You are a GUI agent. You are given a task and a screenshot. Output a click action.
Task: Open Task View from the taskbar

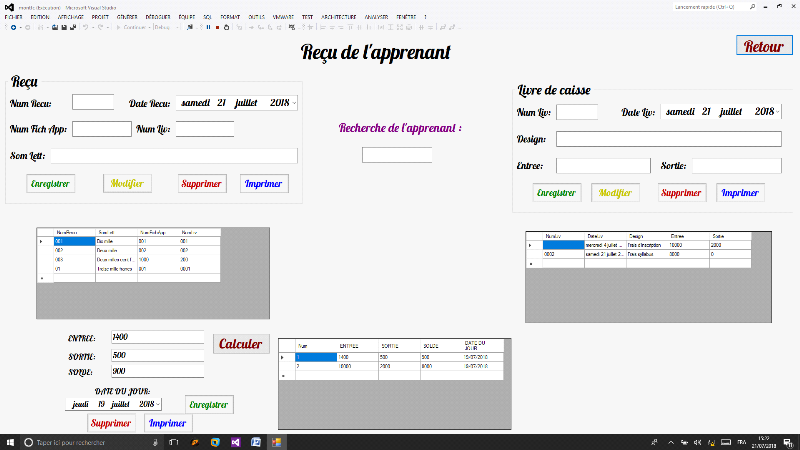point(174,442)
